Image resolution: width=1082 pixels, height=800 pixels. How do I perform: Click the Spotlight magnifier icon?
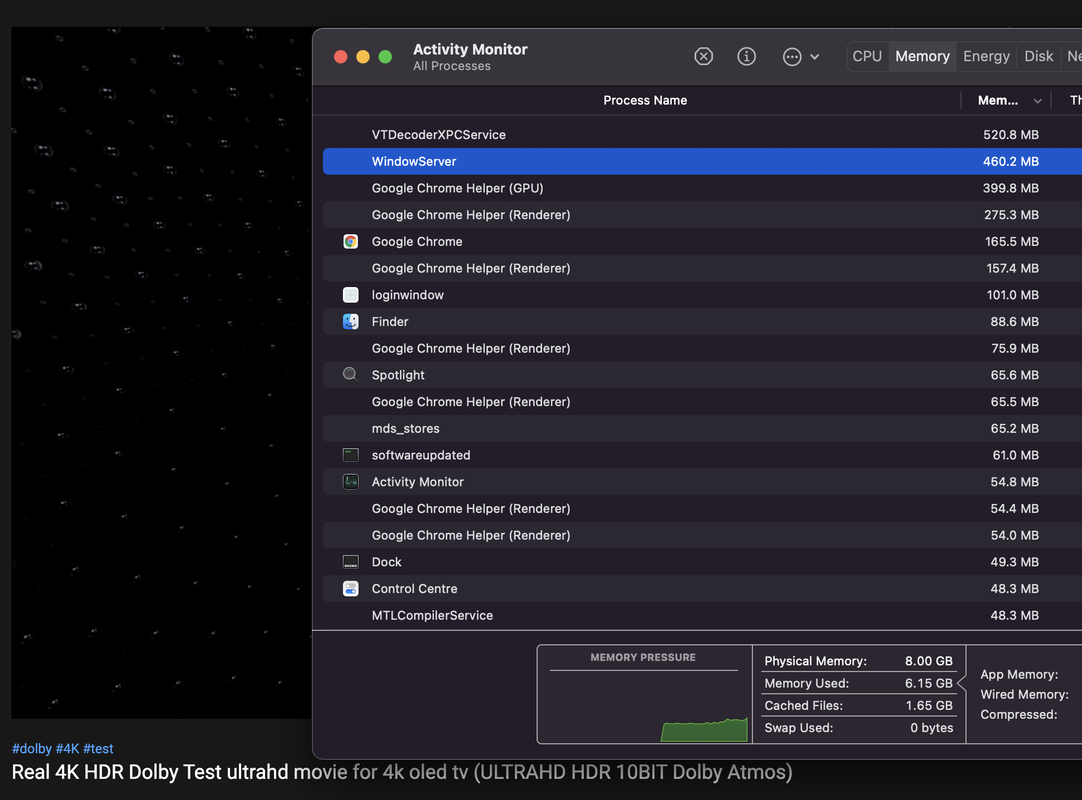(x=351, y=375)
